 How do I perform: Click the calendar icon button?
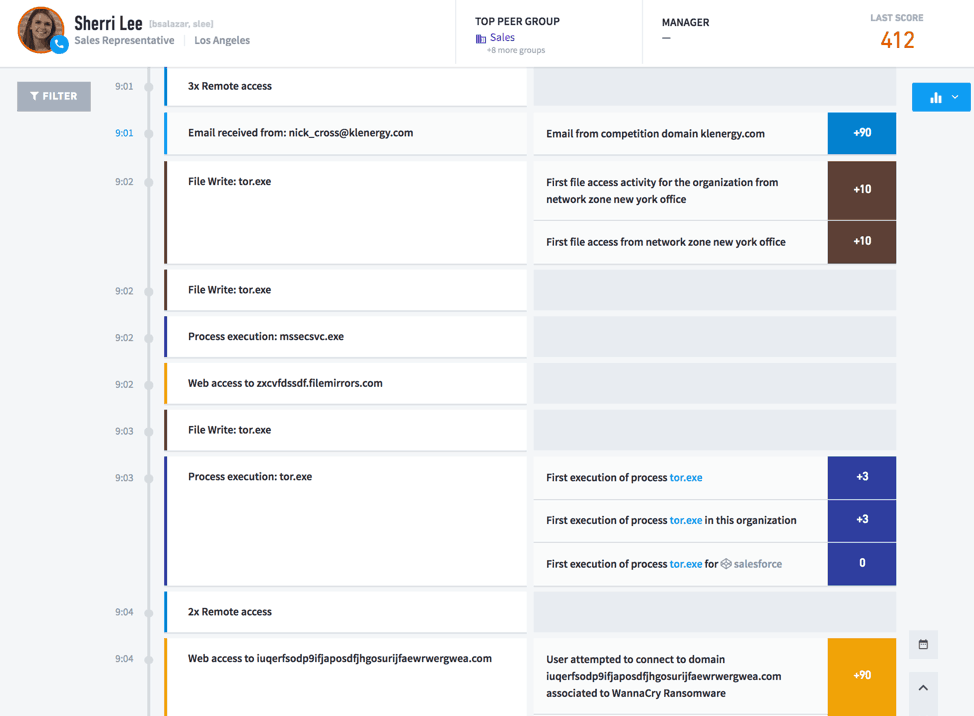pos(923,645)
